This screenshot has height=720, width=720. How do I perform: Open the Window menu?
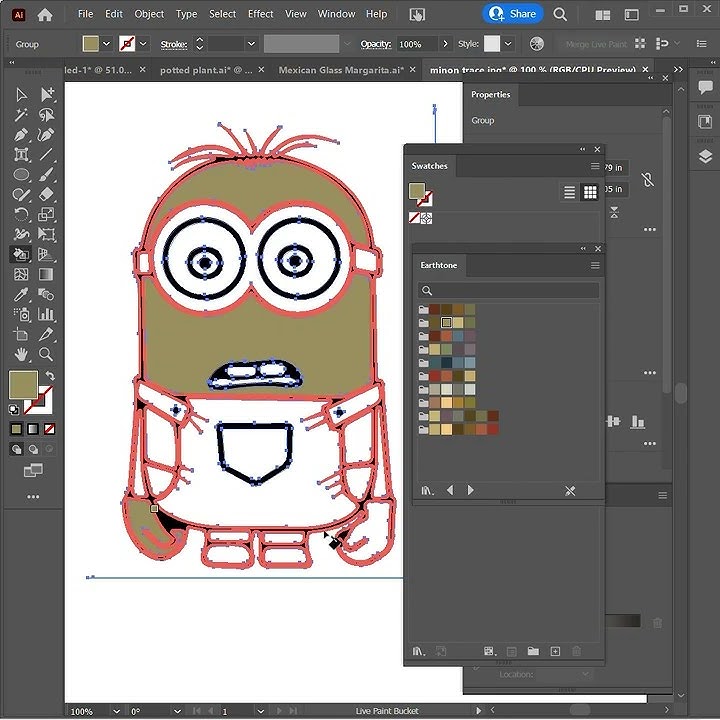point(337,14)
